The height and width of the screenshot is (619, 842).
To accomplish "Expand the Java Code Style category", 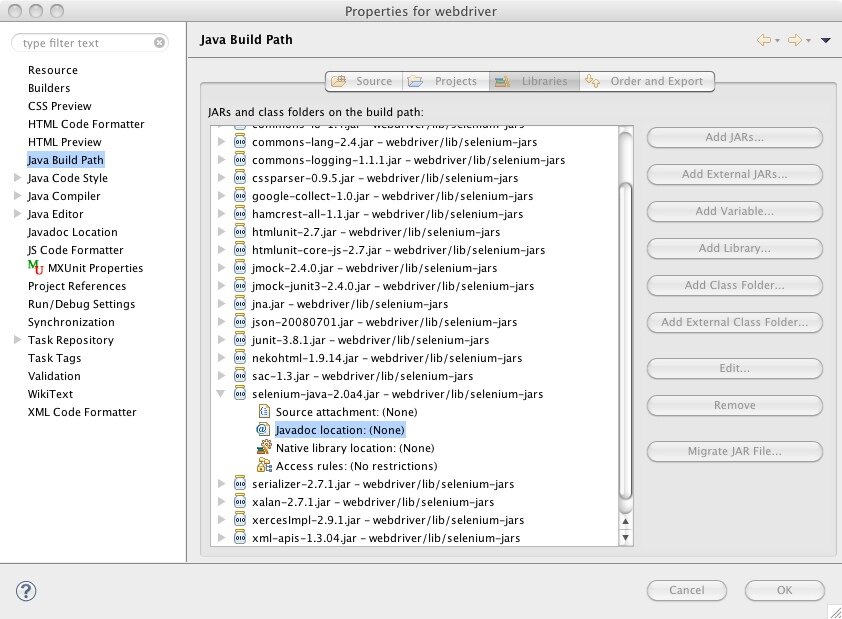I will [17, 178].
